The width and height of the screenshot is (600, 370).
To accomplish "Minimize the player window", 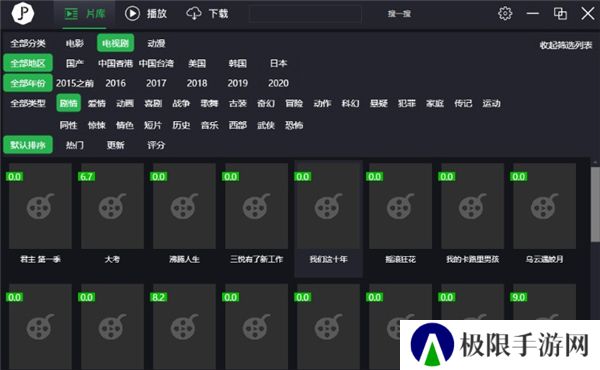I will [532, 13].
